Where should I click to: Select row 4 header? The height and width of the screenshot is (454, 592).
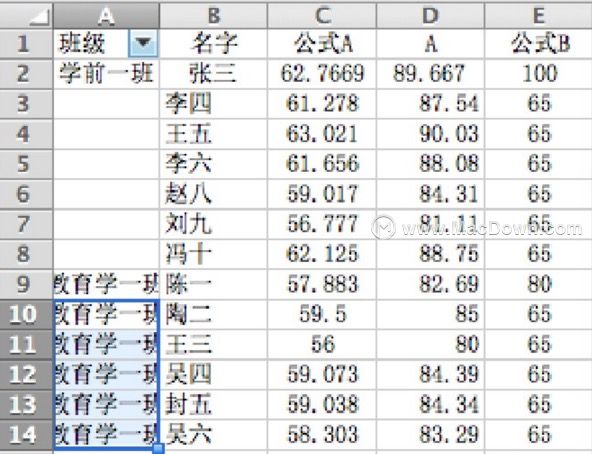click(26, 134)
